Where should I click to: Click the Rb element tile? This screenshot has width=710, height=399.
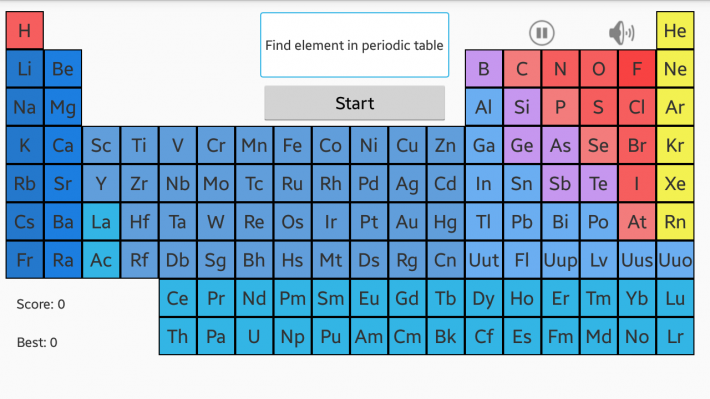25,183
